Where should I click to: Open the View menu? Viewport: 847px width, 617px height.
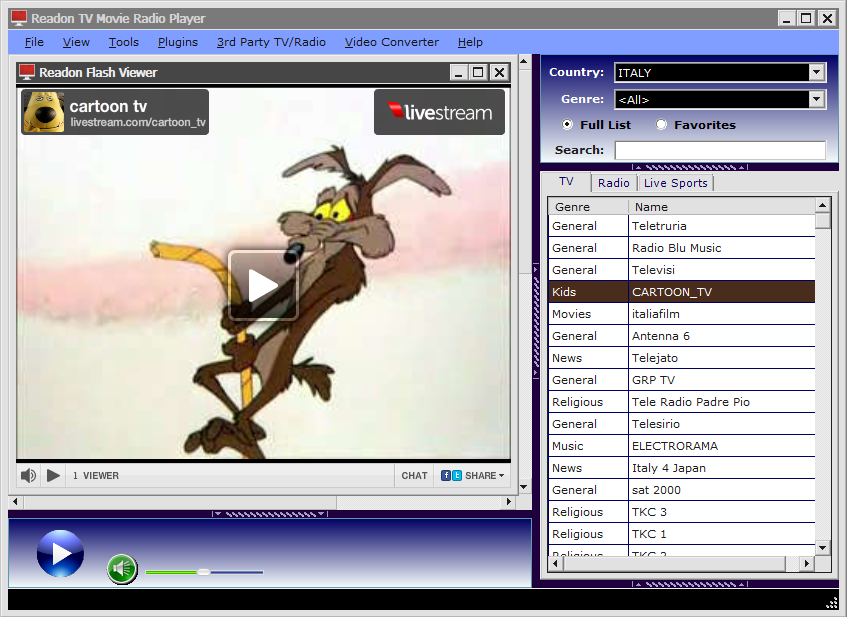[x=76, y=42]
